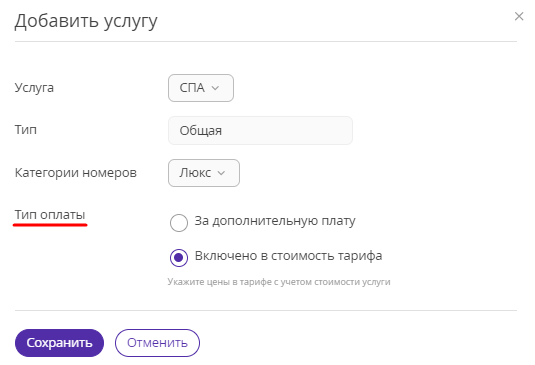The width and height of the screenshot is (535, 365).
Task: Cancel with the Отменить button
Action: 157,343
